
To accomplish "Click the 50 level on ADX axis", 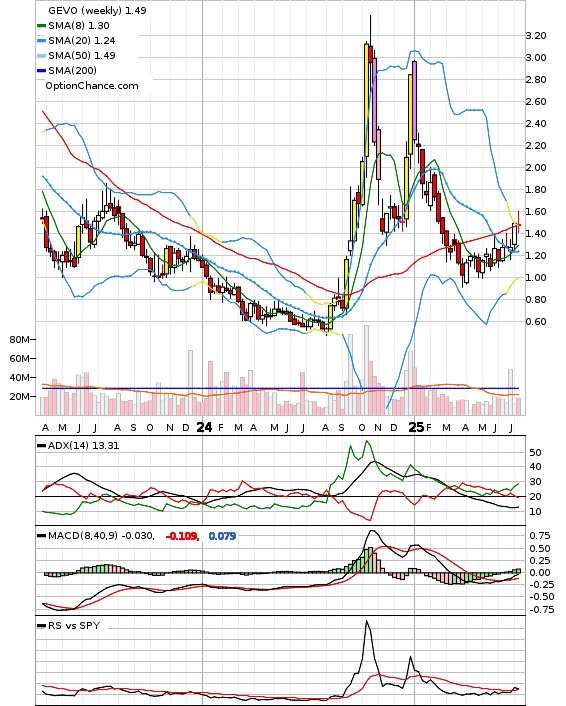I will (535, 453).
